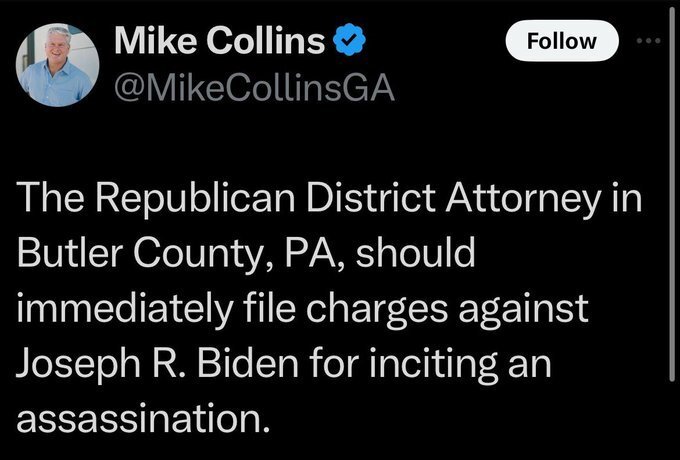This screenshot has height=460, width=680.
Task: Open the three-dot more options menu
Action: click(649, 41)
